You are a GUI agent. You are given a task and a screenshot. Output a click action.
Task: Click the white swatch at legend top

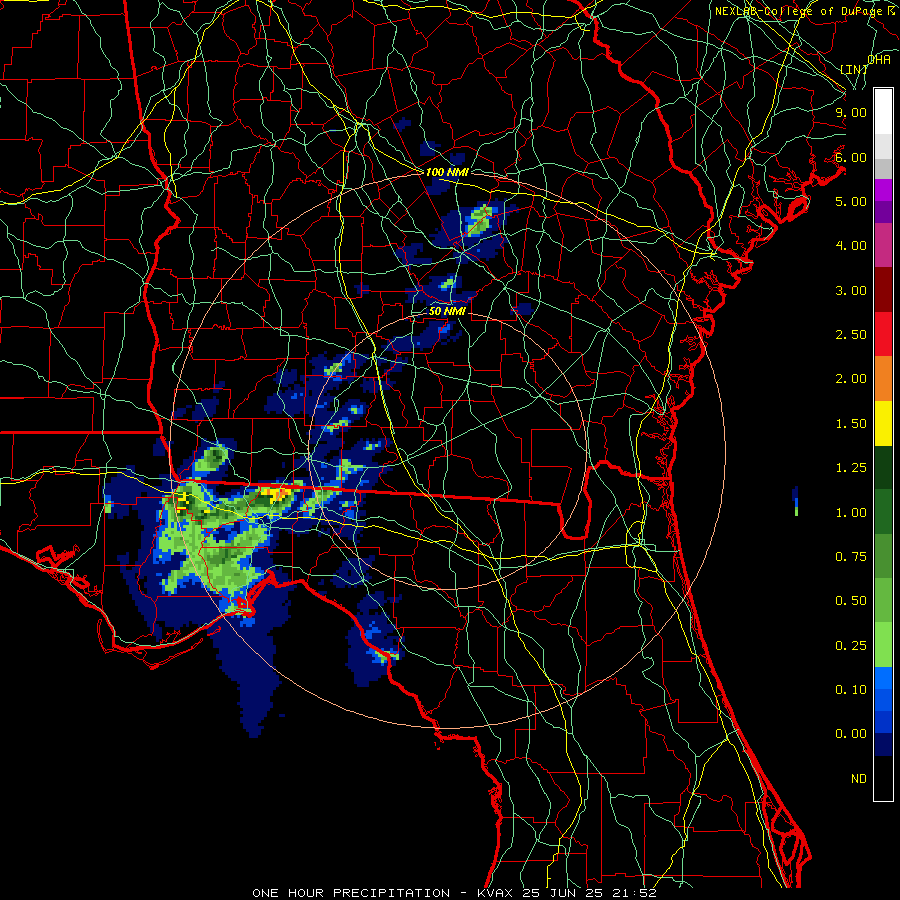883,111
